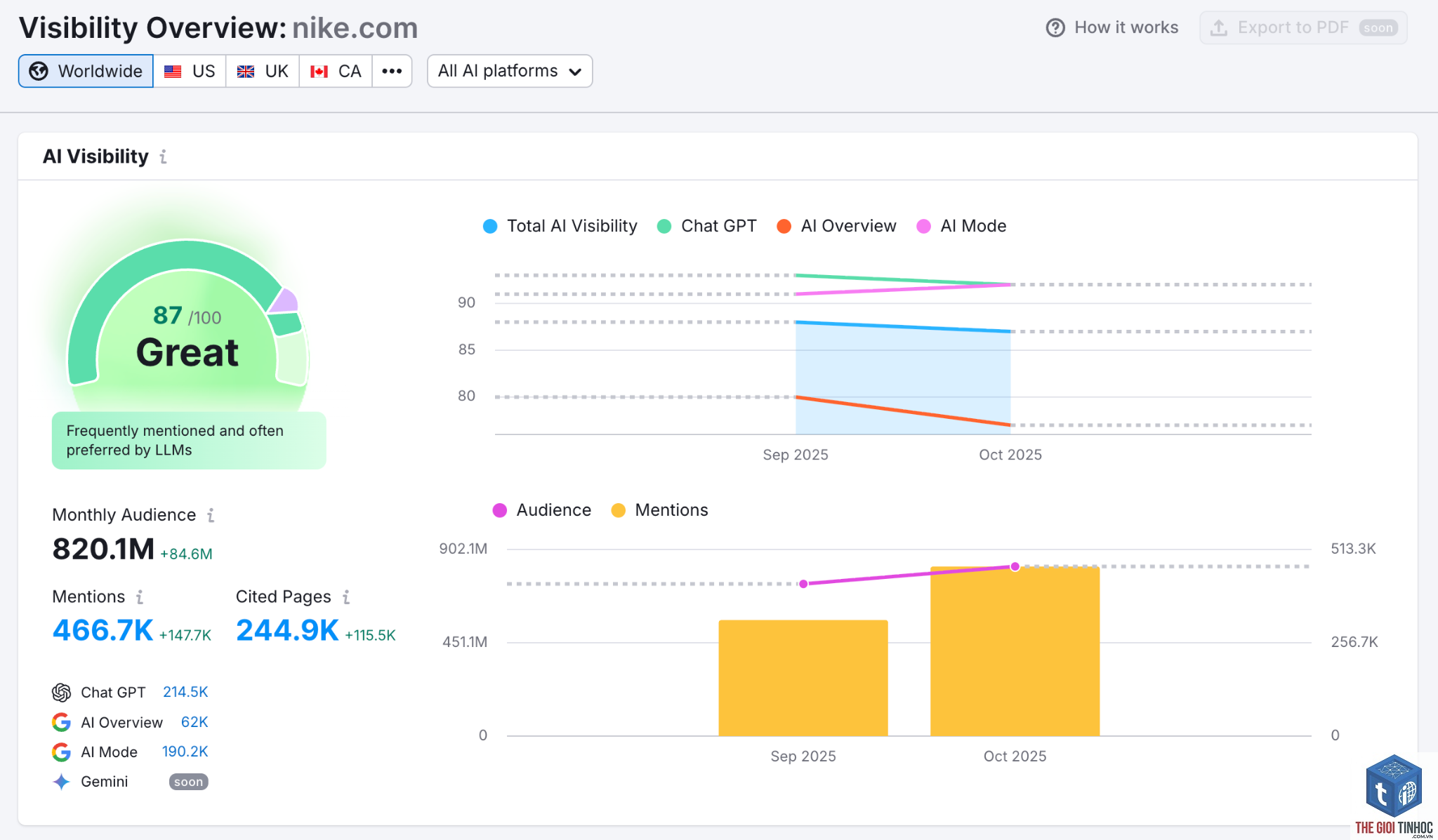Screen dimensions: 1438x840
Task: Click the Sep 2025 audience data point
Action: point(803,584)
